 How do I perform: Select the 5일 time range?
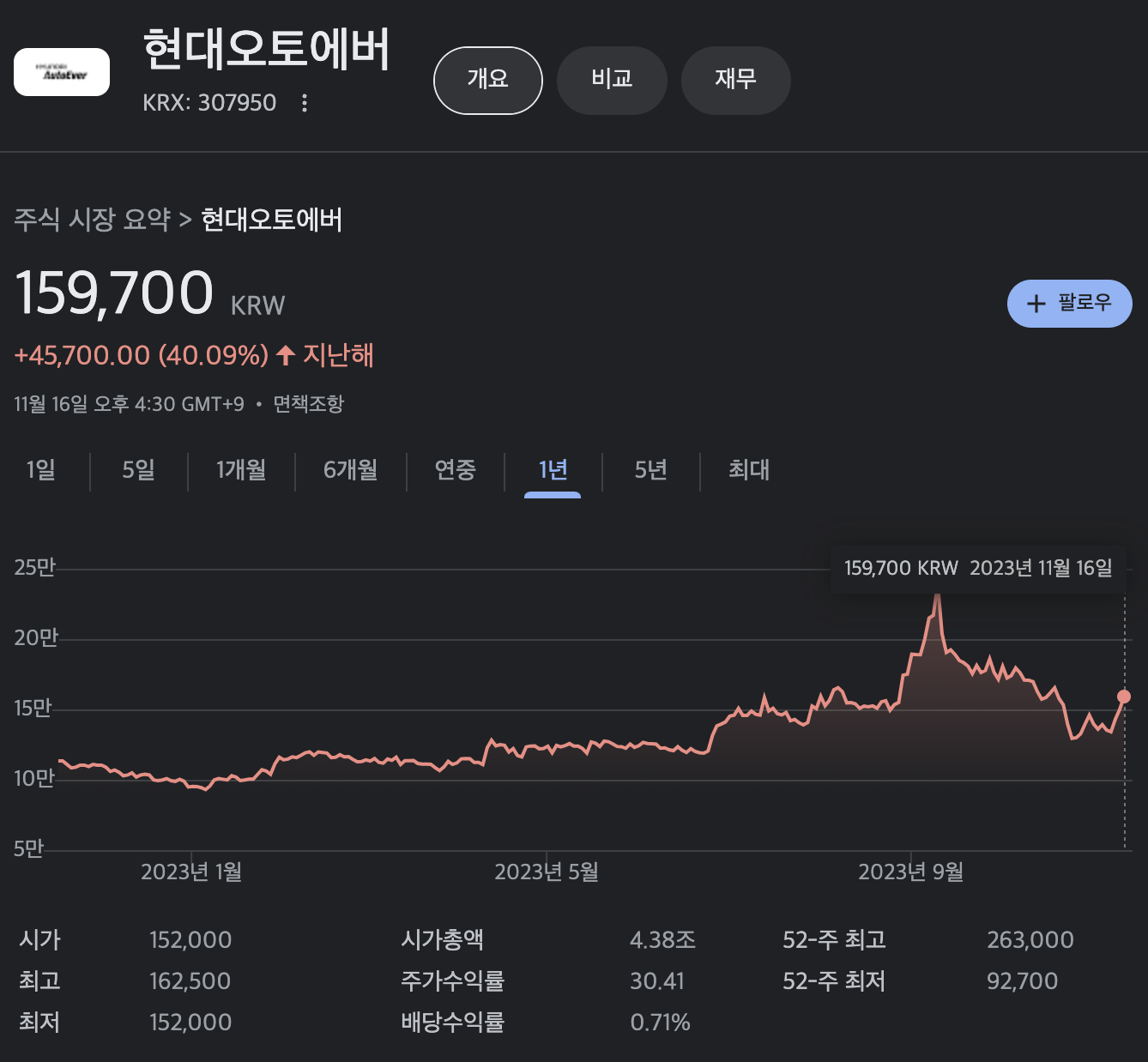pyautogui.click(x=139, y=470)
